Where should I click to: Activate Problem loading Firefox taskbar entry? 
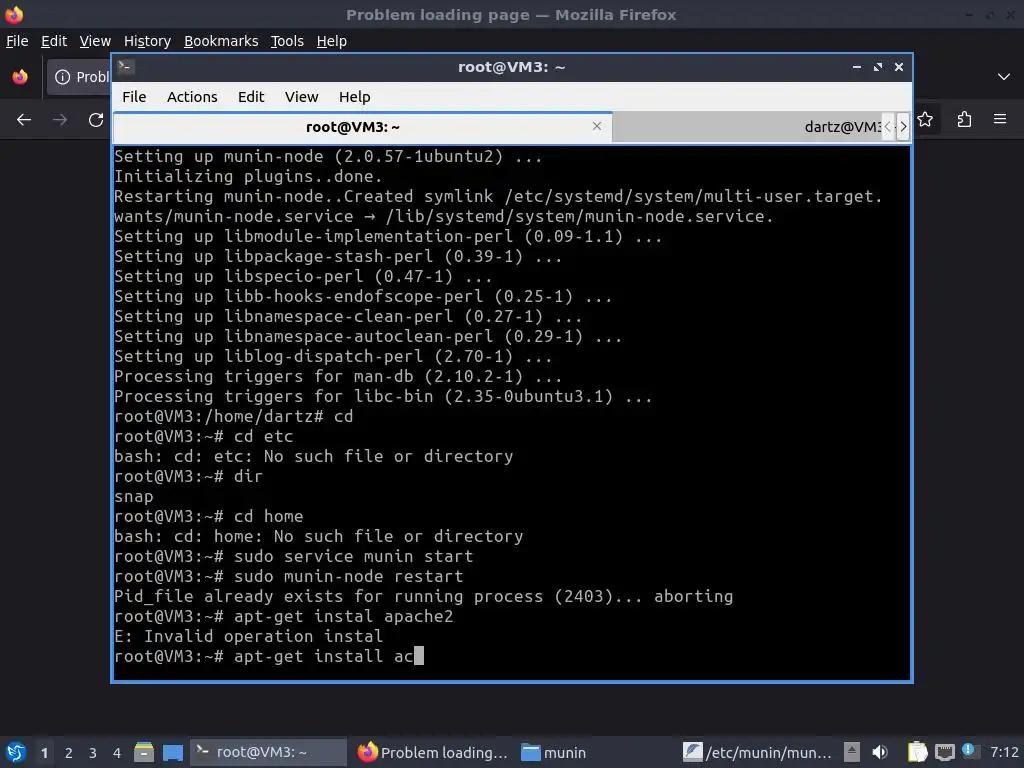coord(433,752)
